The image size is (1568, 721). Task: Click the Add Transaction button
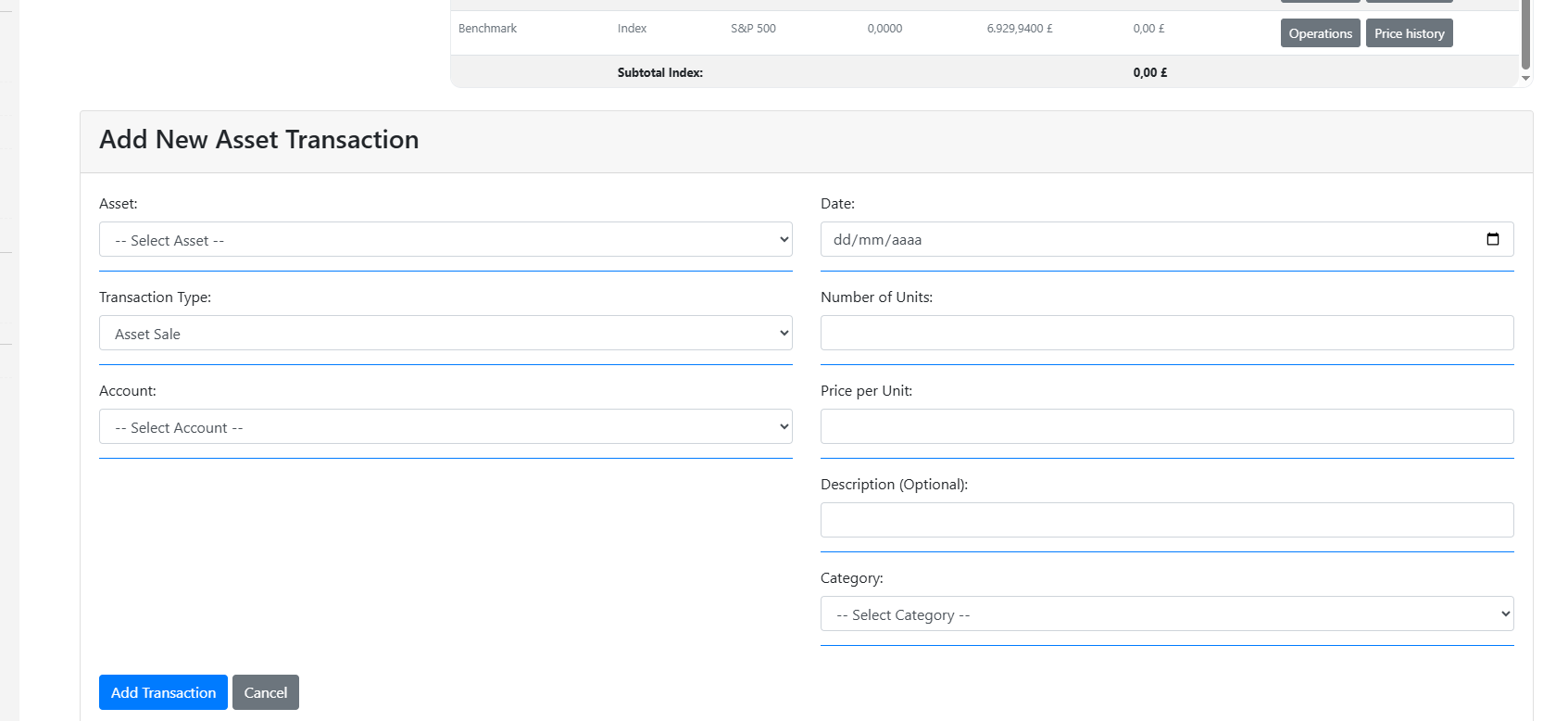163,692
